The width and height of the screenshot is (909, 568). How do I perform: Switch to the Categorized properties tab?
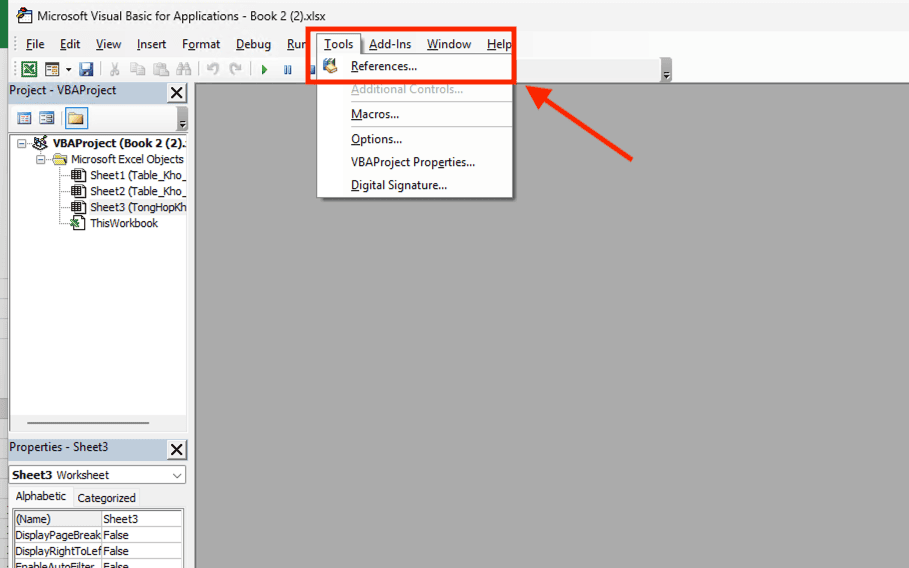[106, 498]
